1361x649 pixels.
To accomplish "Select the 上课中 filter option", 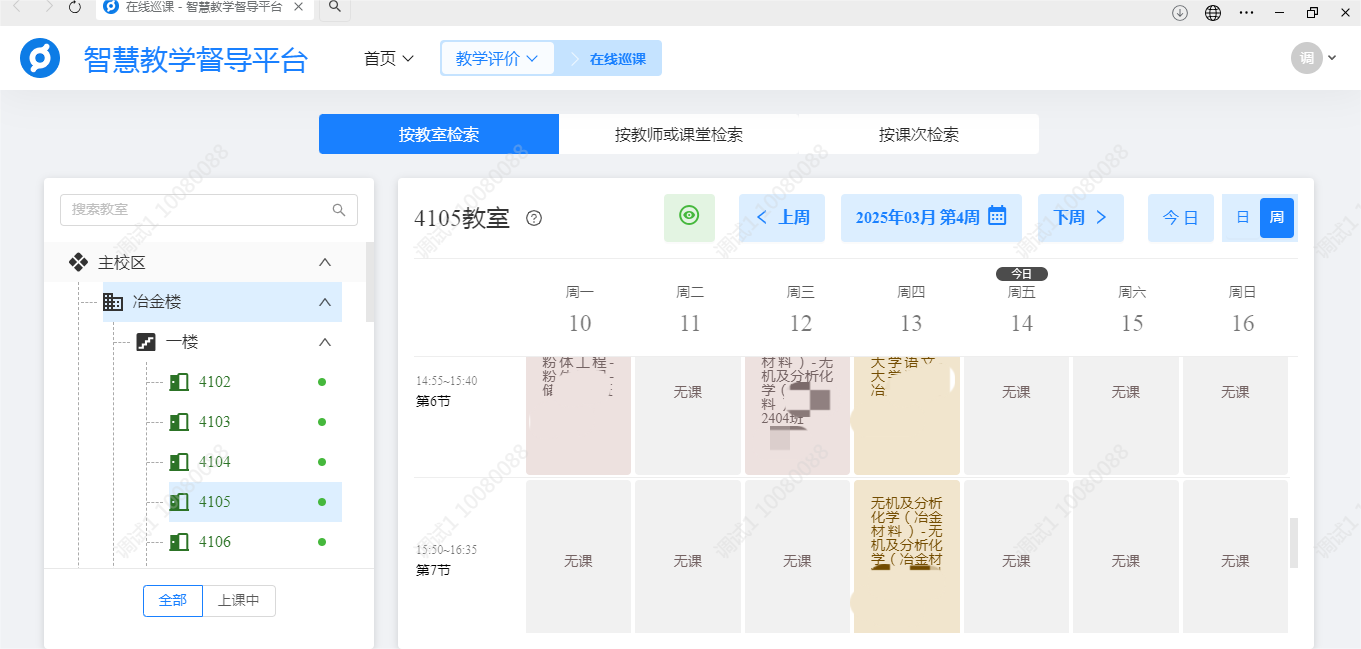I will (x=238, y=601).
